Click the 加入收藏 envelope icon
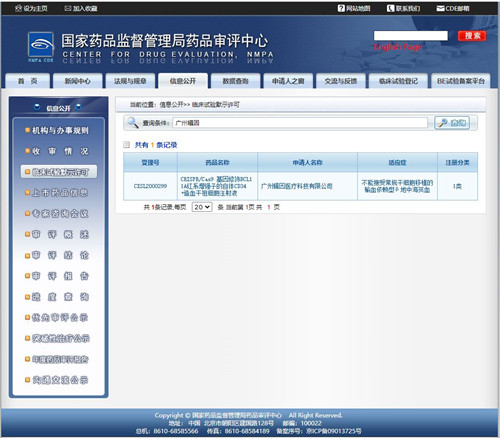The height and width of the screenshot is (438, 500). (68, 8)
